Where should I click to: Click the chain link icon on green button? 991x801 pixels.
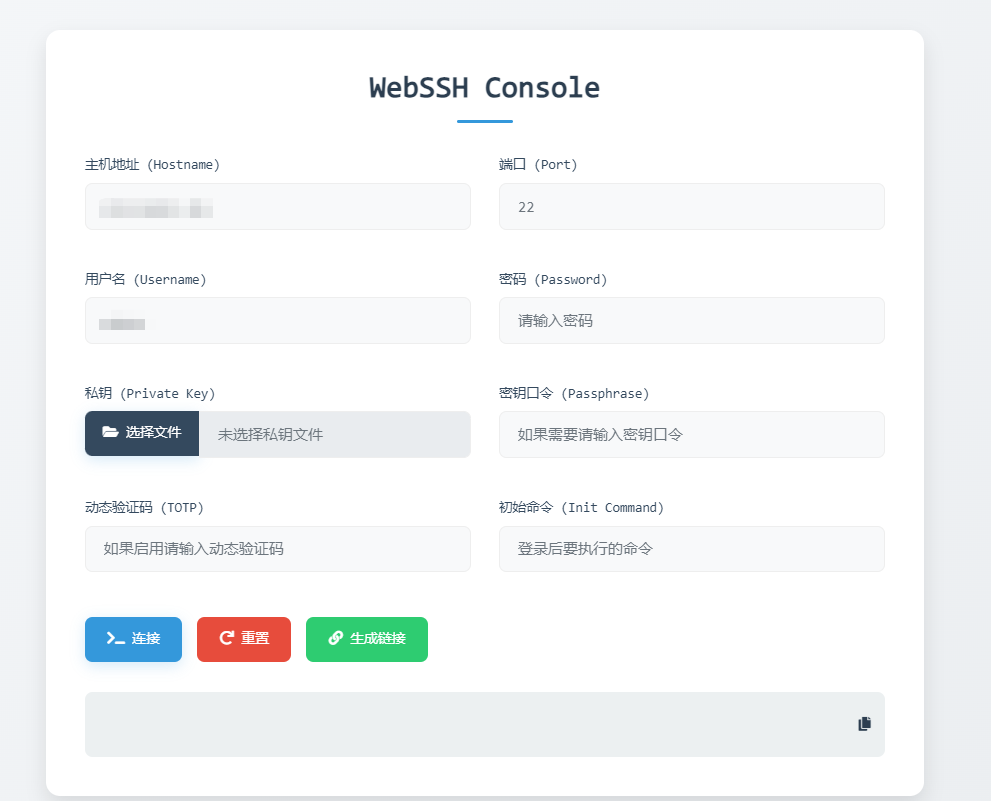(336, 639)
